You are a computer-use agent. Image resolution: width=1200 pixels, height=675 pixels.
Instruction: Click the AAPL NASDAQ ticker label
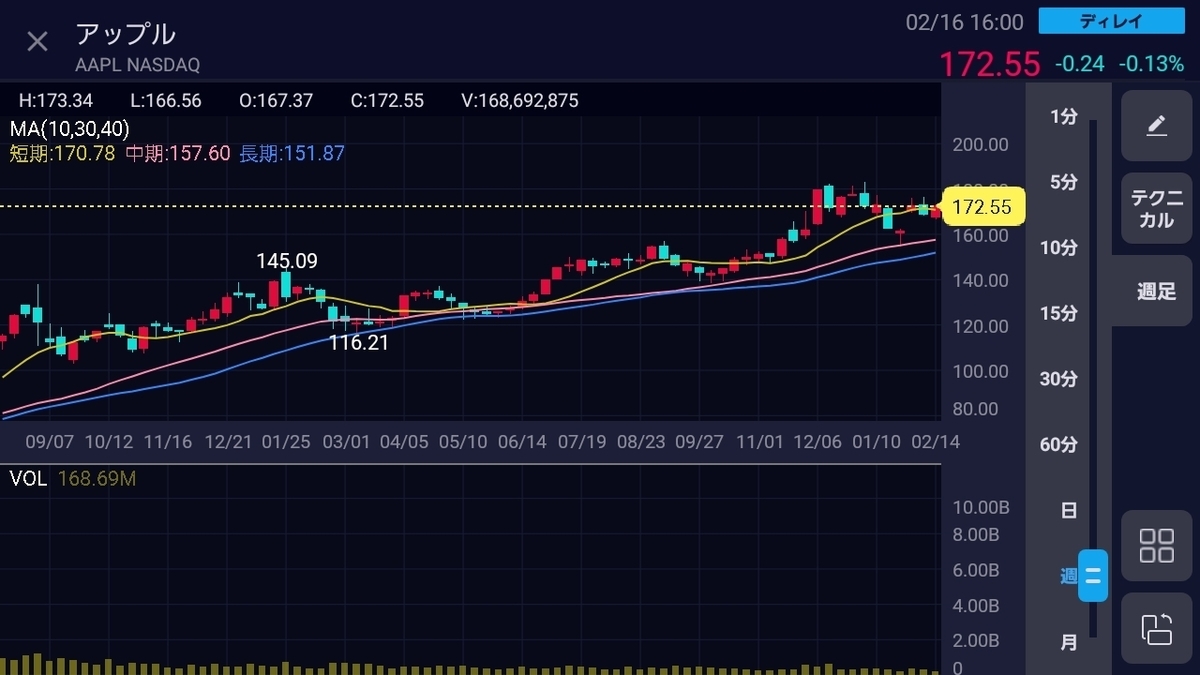[x=138, y=65]
